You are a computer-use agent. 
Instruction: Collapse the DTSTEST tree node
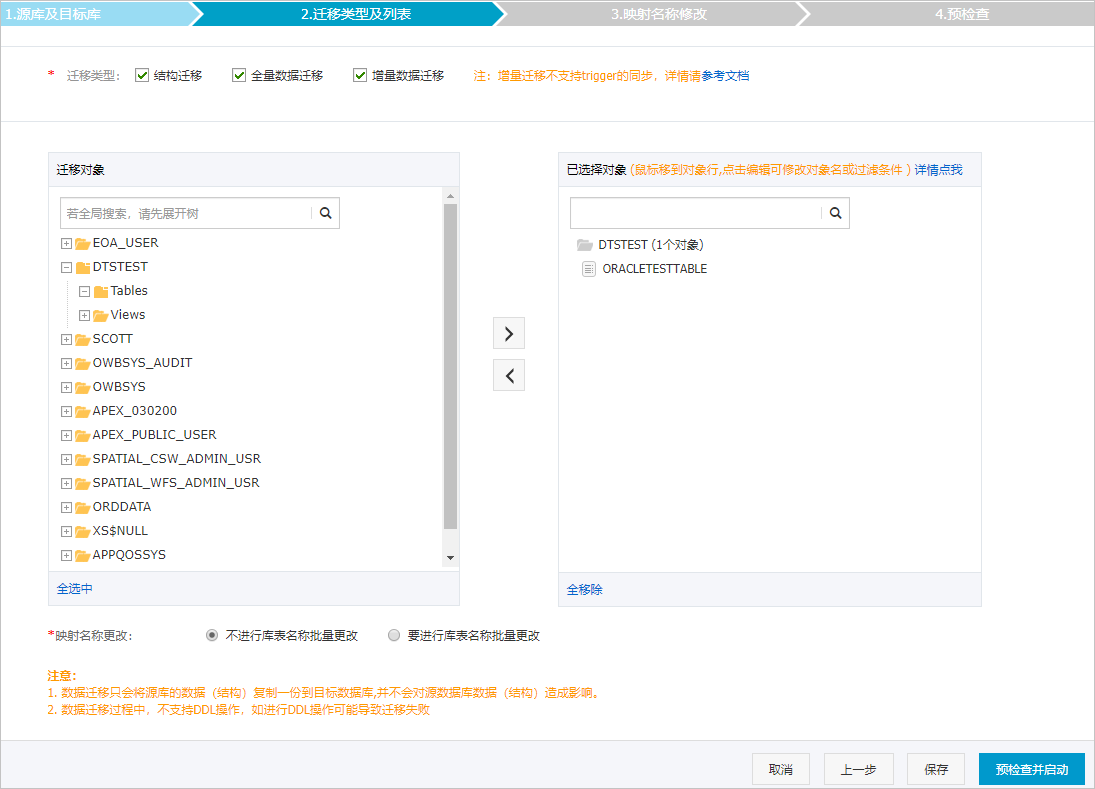[x=66, y=267]
